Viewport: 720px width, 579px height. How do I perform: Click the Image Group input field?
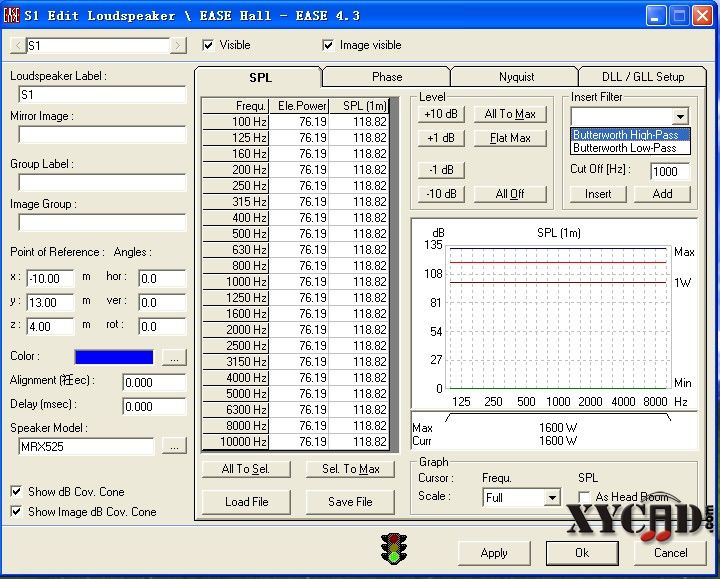coord(102,222)
